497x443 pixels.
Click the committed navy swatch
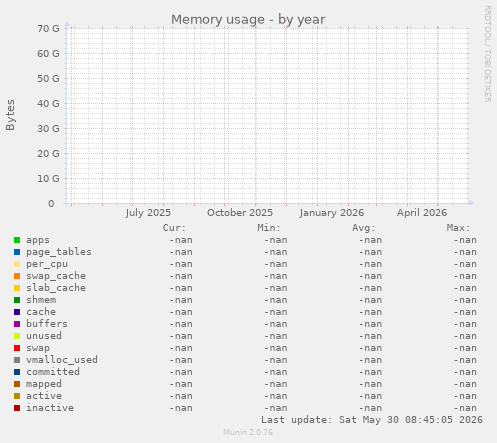pyautogui.click(x=17, y=372)
